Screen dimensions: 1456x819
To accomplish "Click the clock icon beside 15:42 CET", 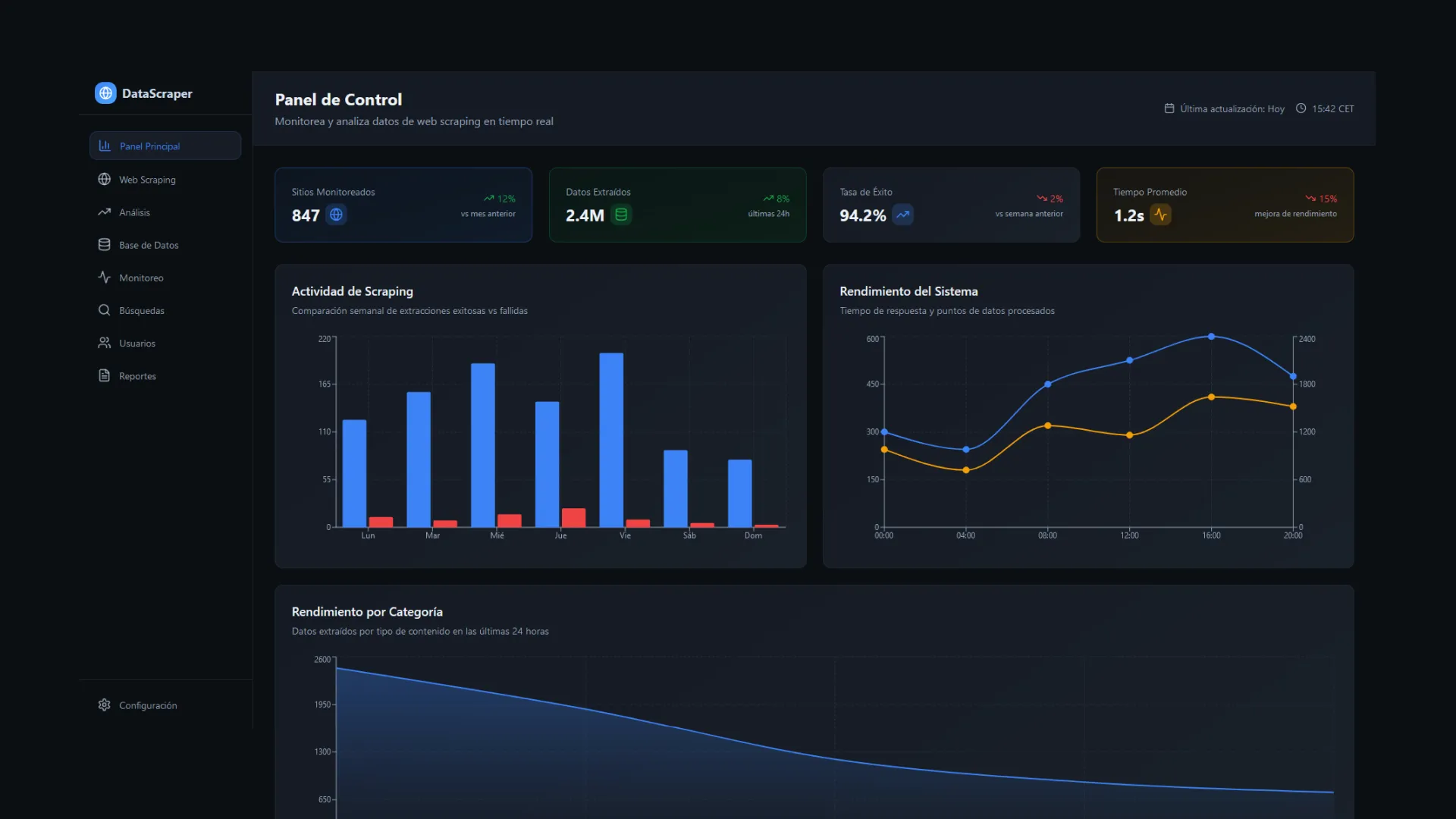I will (1301, 108).
